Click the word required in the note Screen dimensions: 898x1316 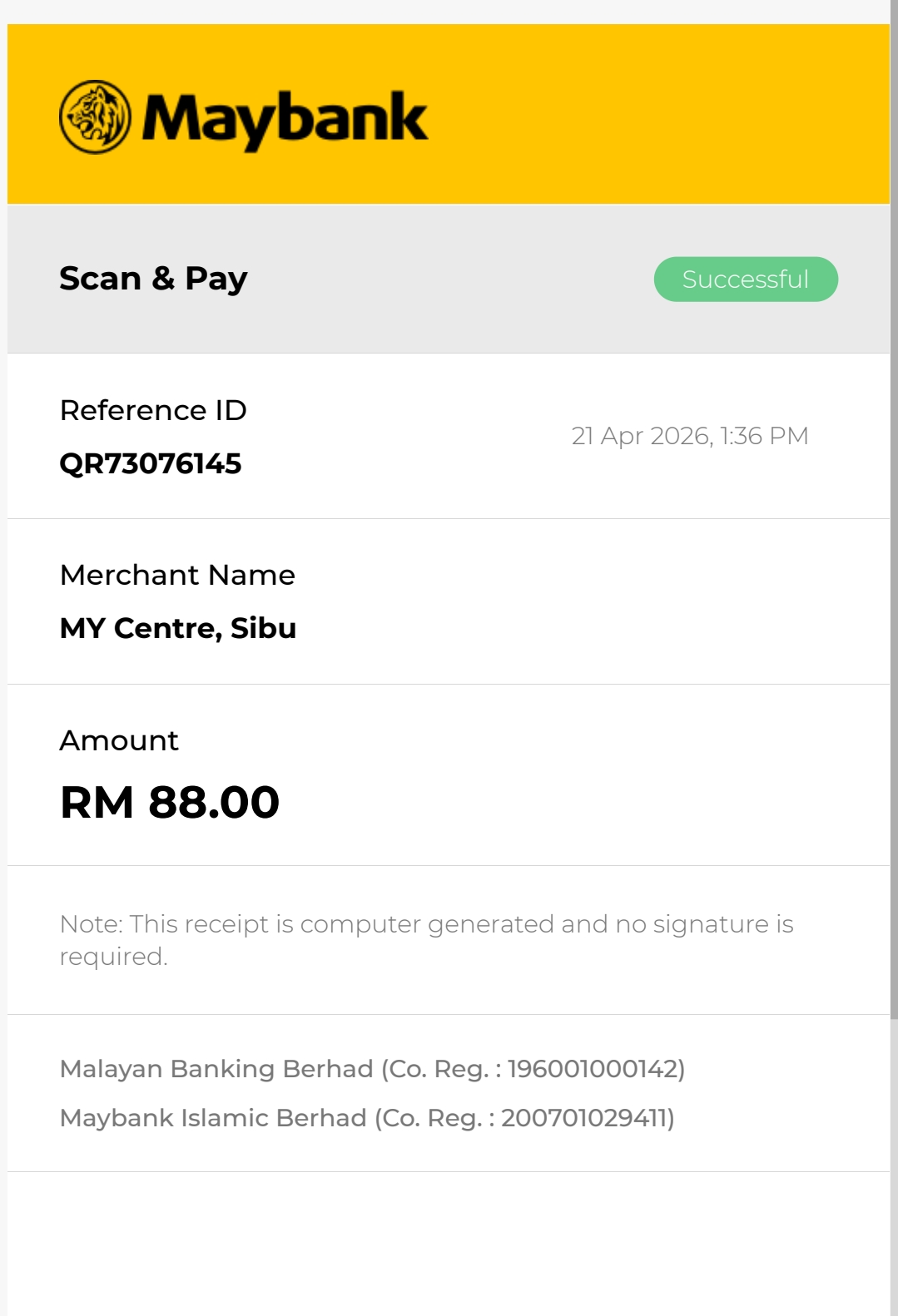[112, 957]
